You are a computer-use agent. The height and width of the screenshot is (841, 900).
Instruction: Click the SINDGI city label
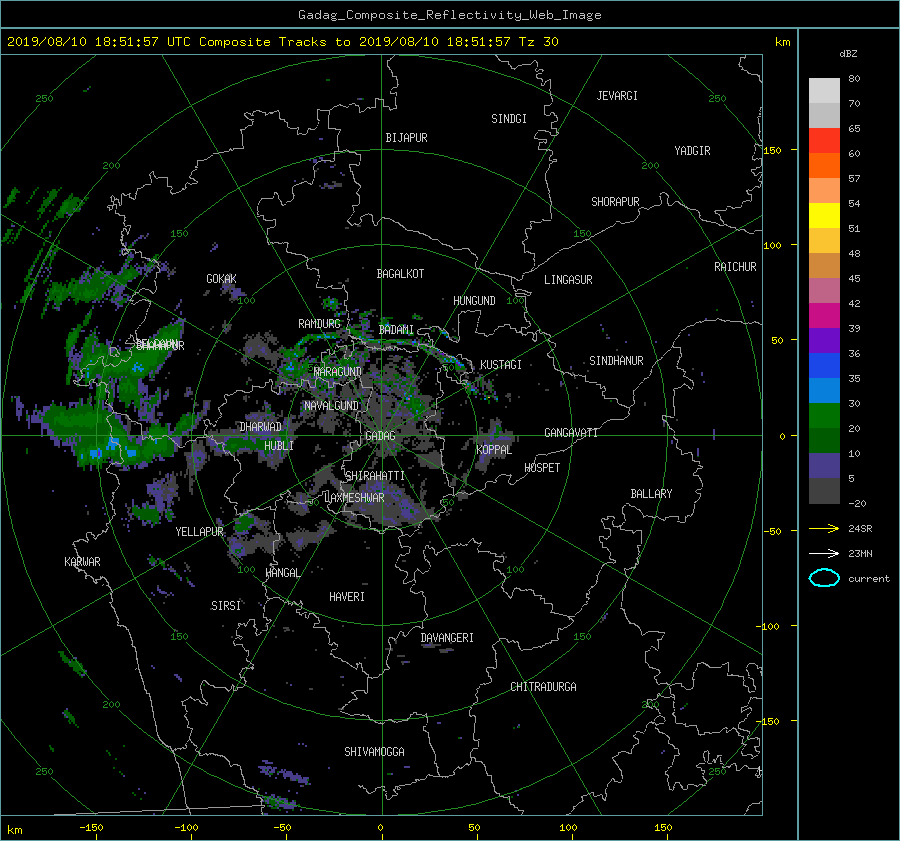509,119
